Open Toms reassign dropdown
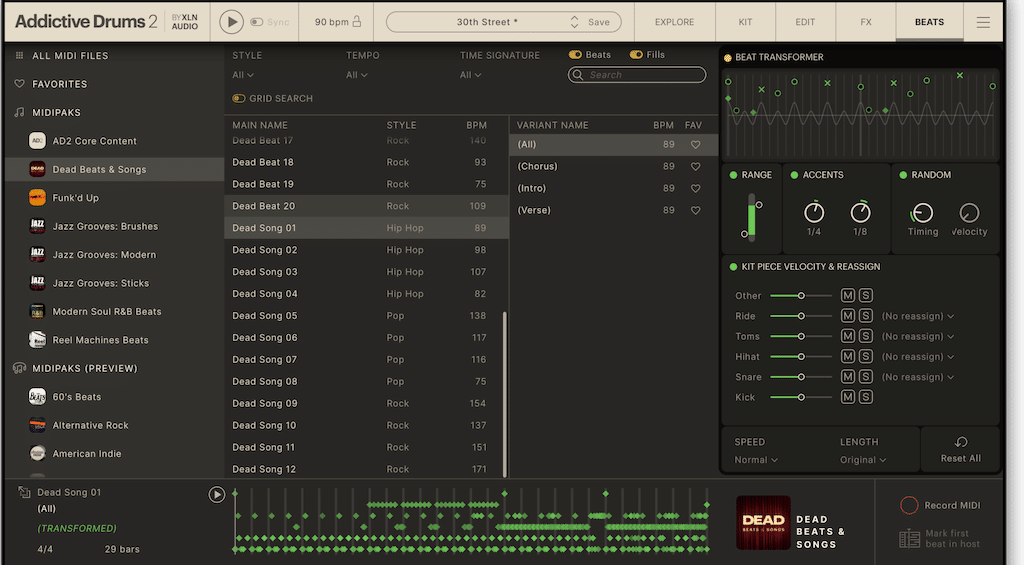The height and width of the screenshot is (565, 1024). click(918, 336)
